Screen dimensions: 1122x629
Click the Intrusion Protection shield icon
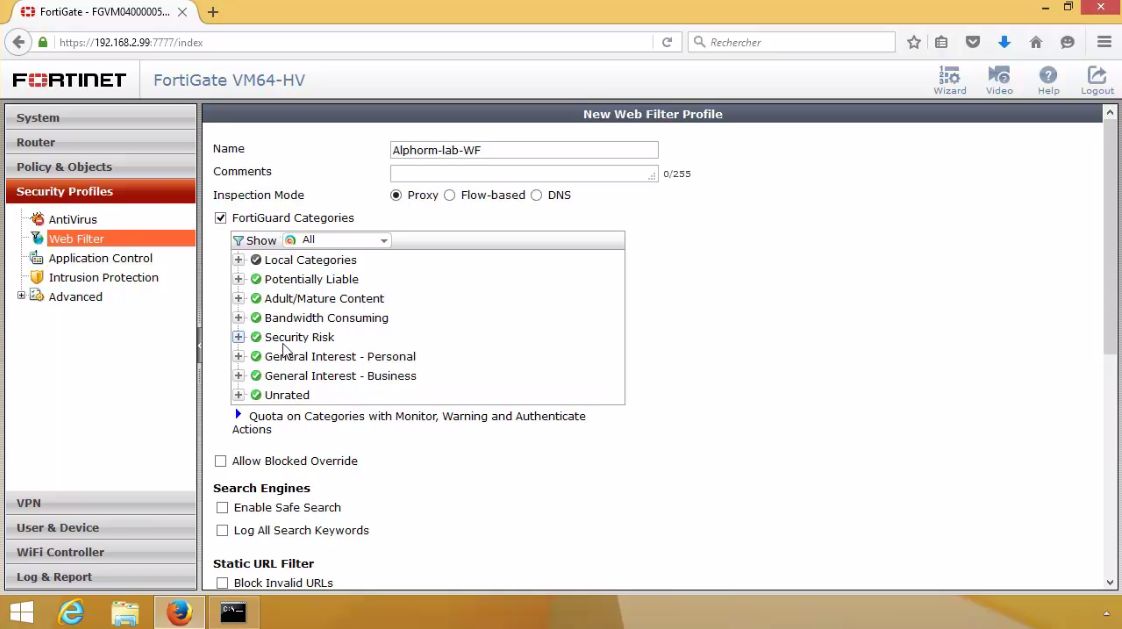click(x=37, y=277)
